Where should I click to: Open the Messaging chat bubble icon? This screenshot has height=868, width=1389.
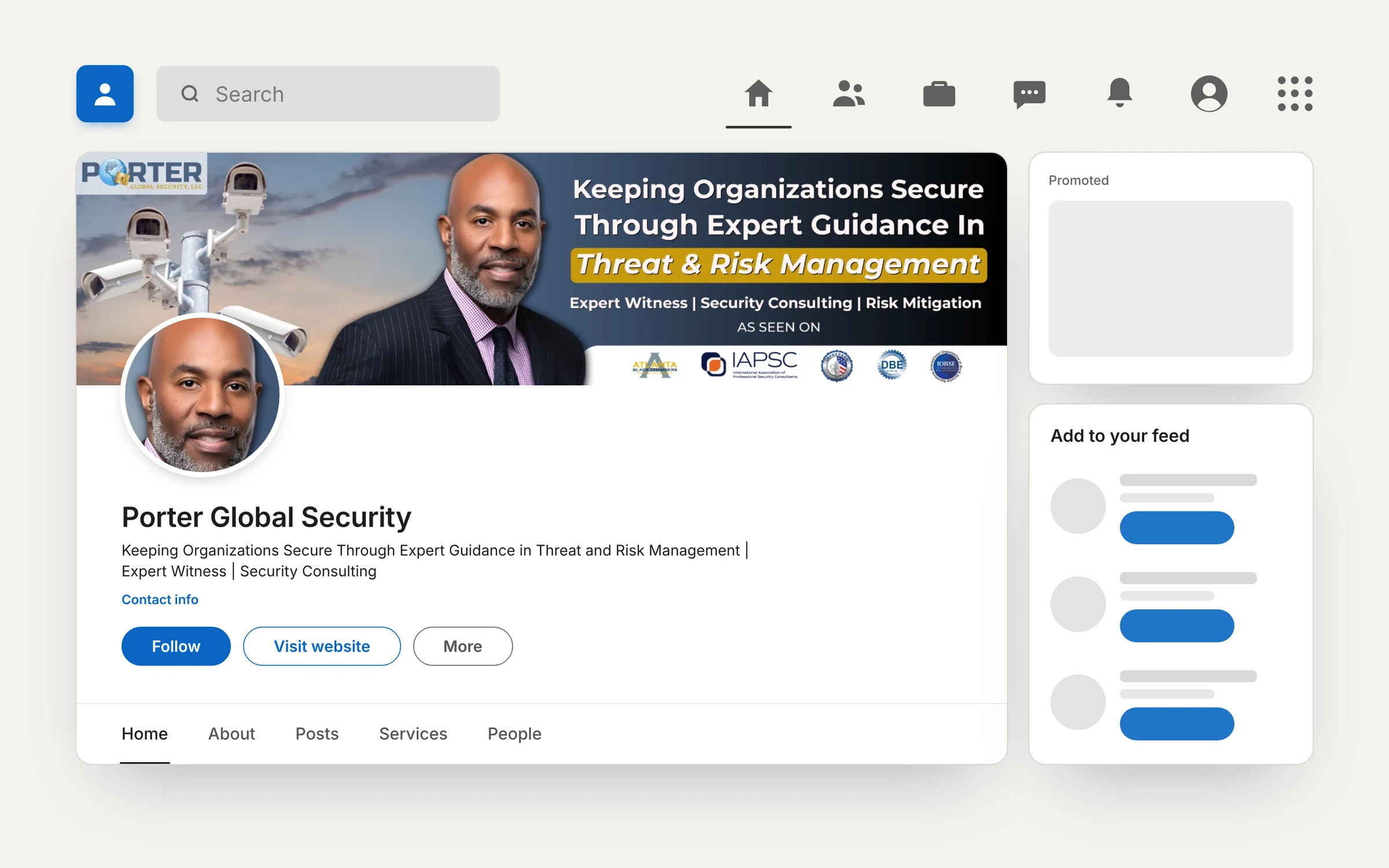tap(1029, 94)
